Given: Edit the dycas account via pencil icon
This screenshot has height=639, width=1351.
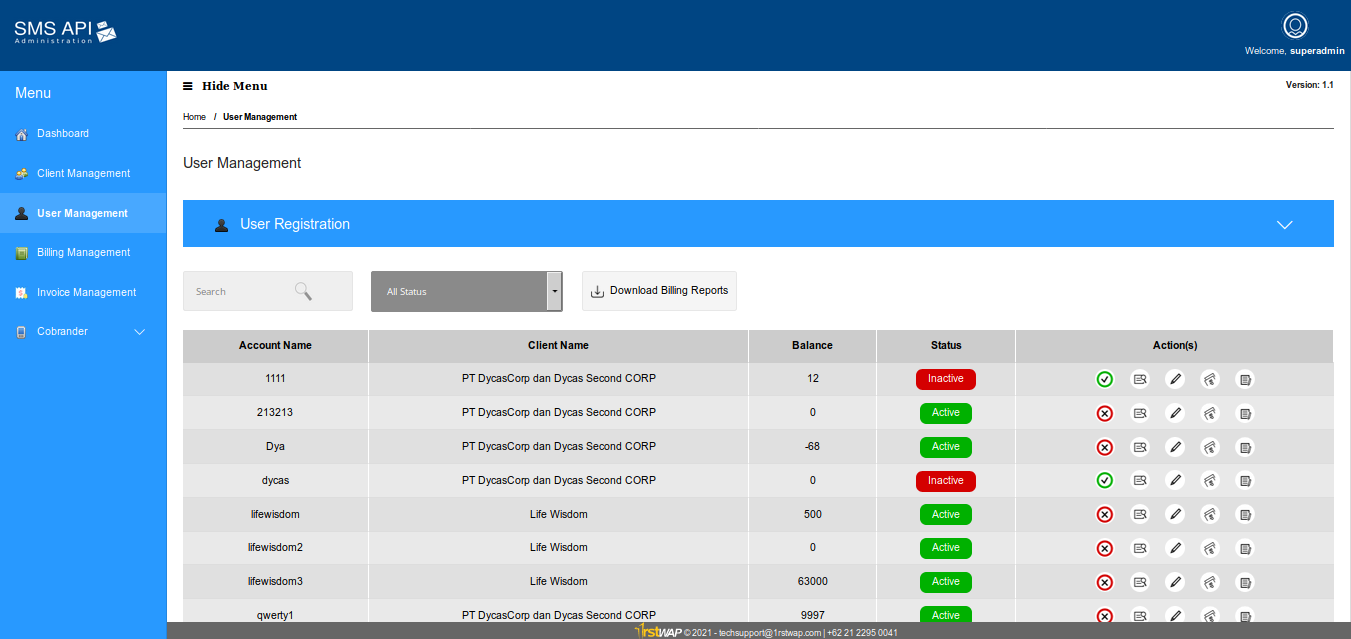Looking at the screenshot, I should pyautogui.click(x=1175, y=481).
